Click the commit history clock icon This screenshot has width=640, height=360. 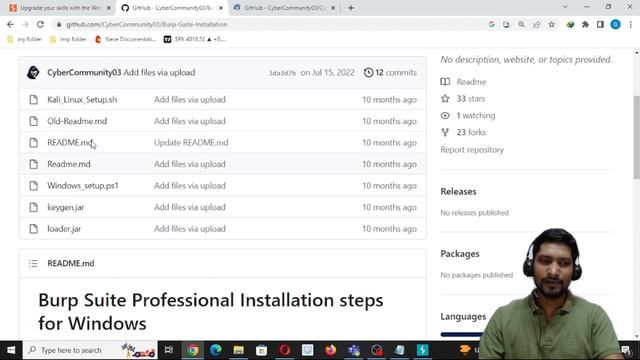pyautogui.click(x=368, y=73)
